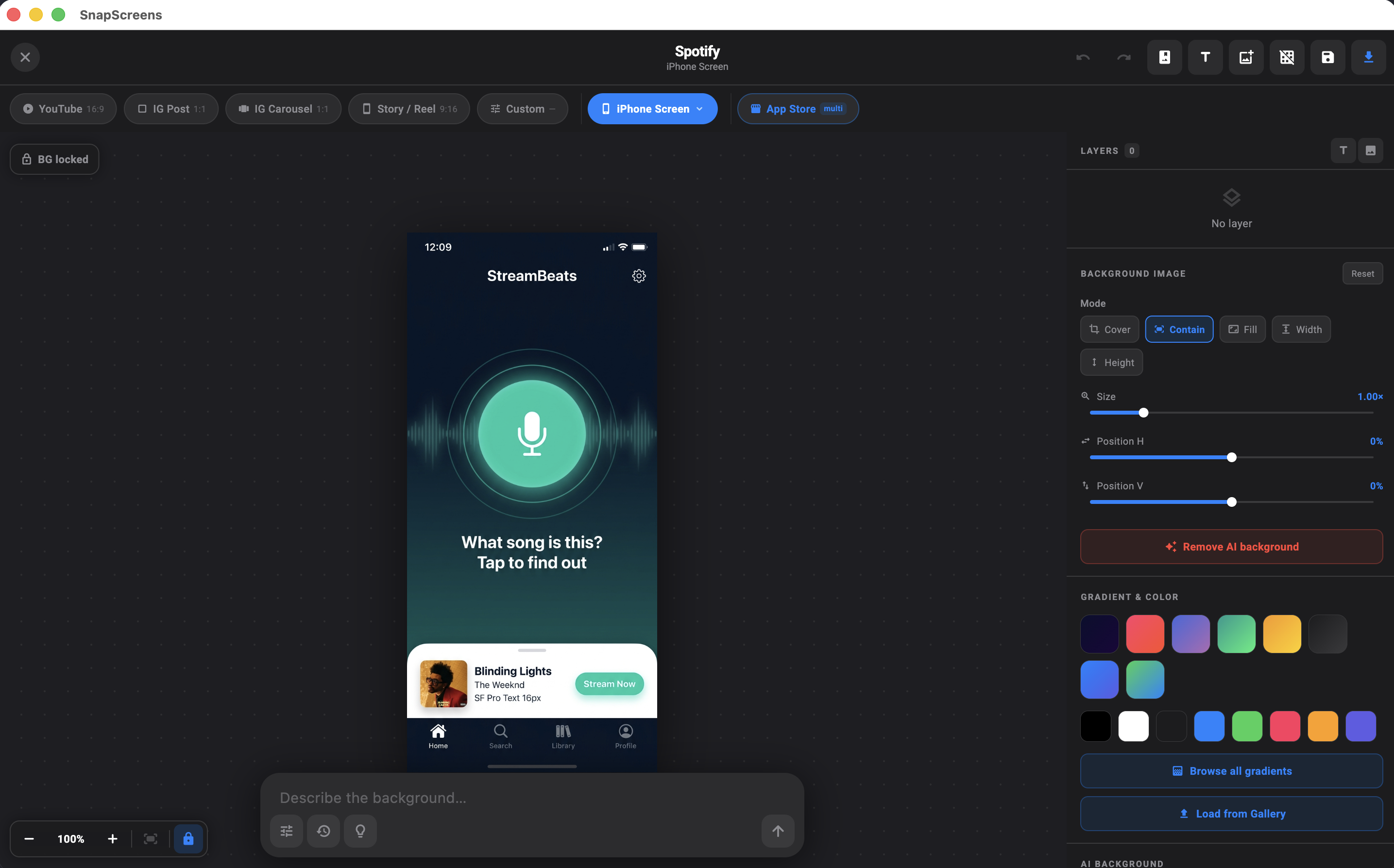
Task: Download the image with blue arrow icon
Action: tap(1368, 57)
